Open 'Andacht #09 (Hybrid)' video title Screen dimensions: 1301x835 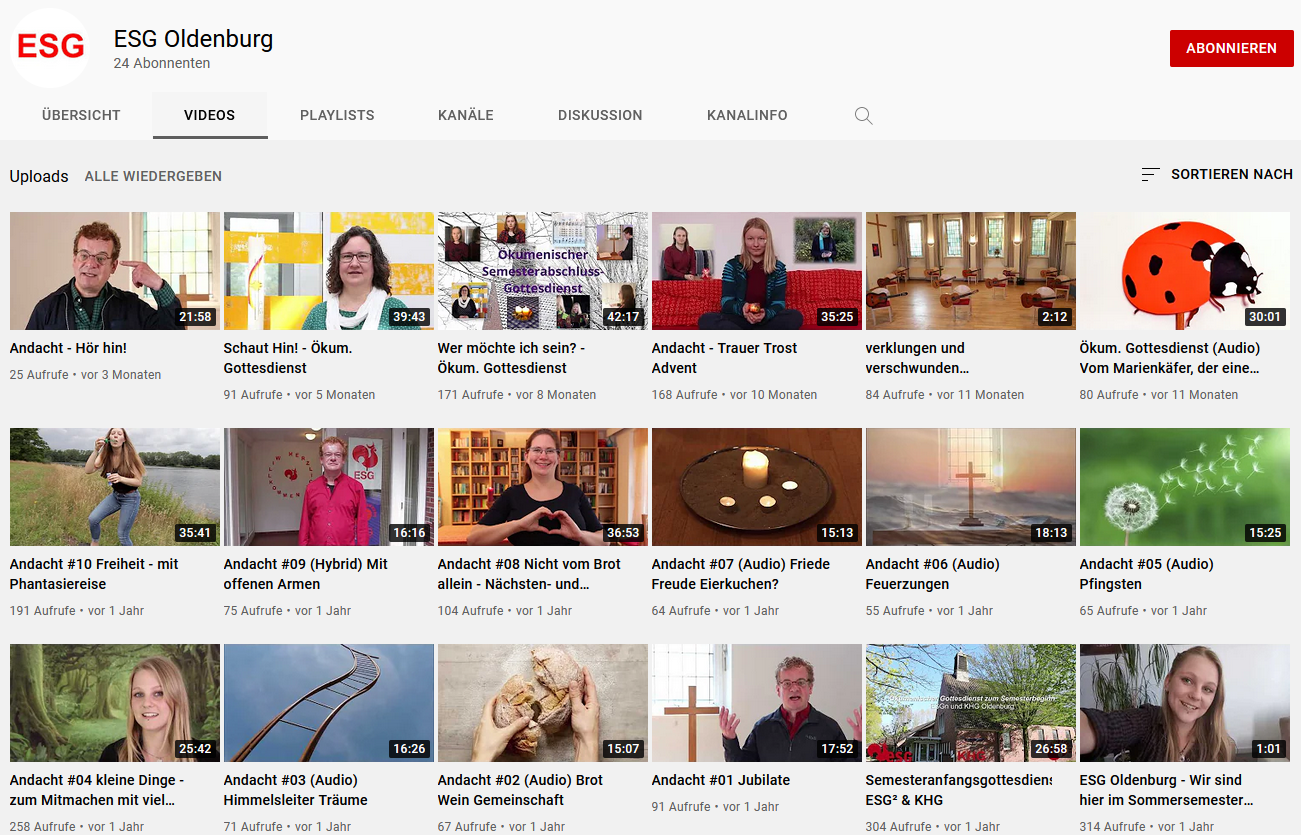pos(306,574)
